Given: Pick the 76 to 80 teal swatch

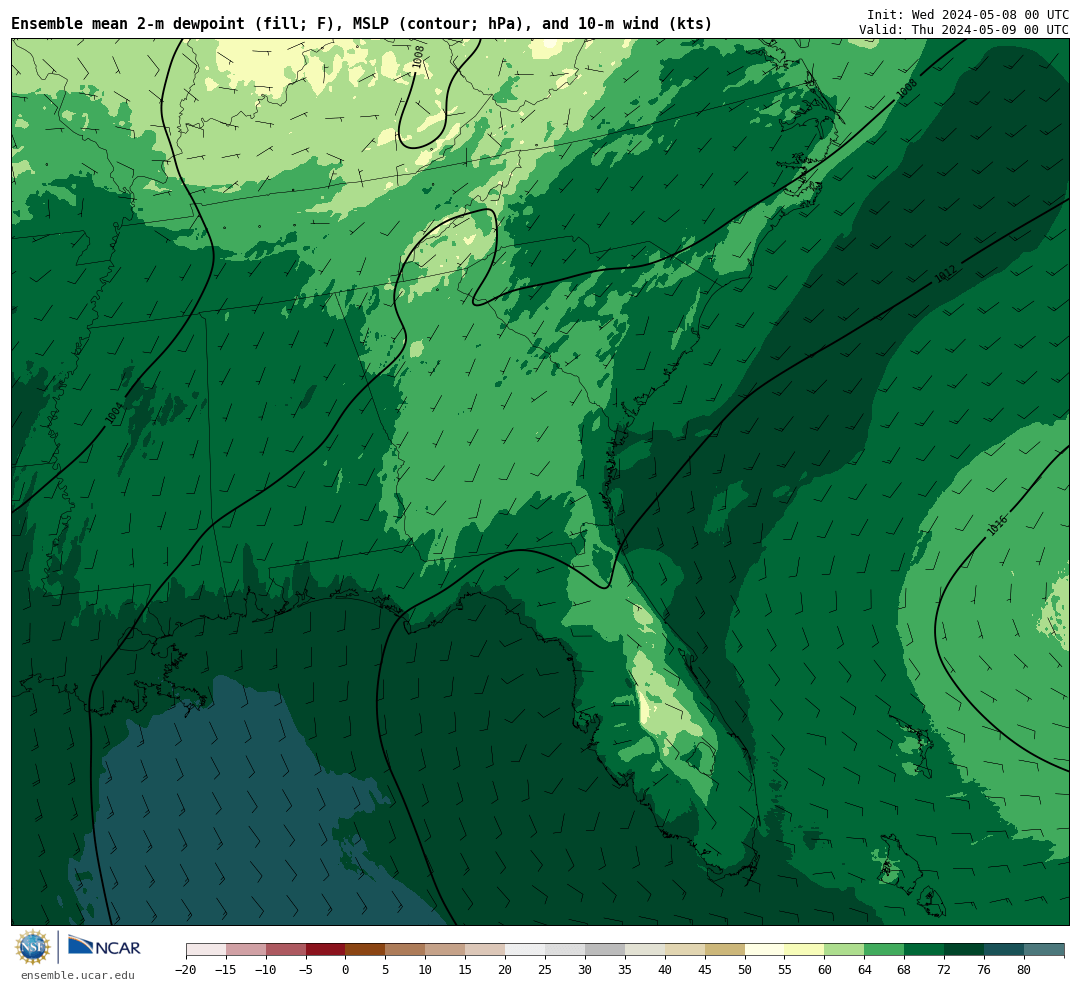Looking at the screenshot, I should (1004, 949).
